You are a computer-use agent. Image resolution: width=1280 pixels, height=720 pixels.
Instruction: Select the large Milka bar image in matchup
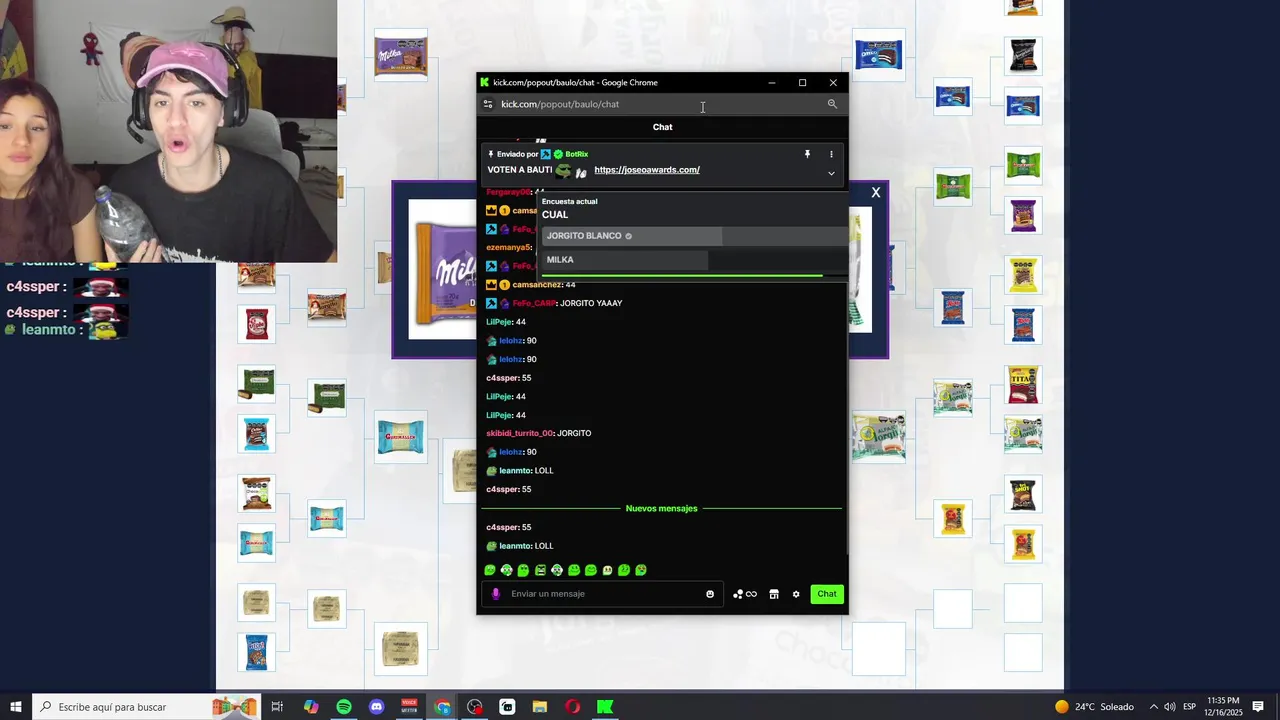443,269
